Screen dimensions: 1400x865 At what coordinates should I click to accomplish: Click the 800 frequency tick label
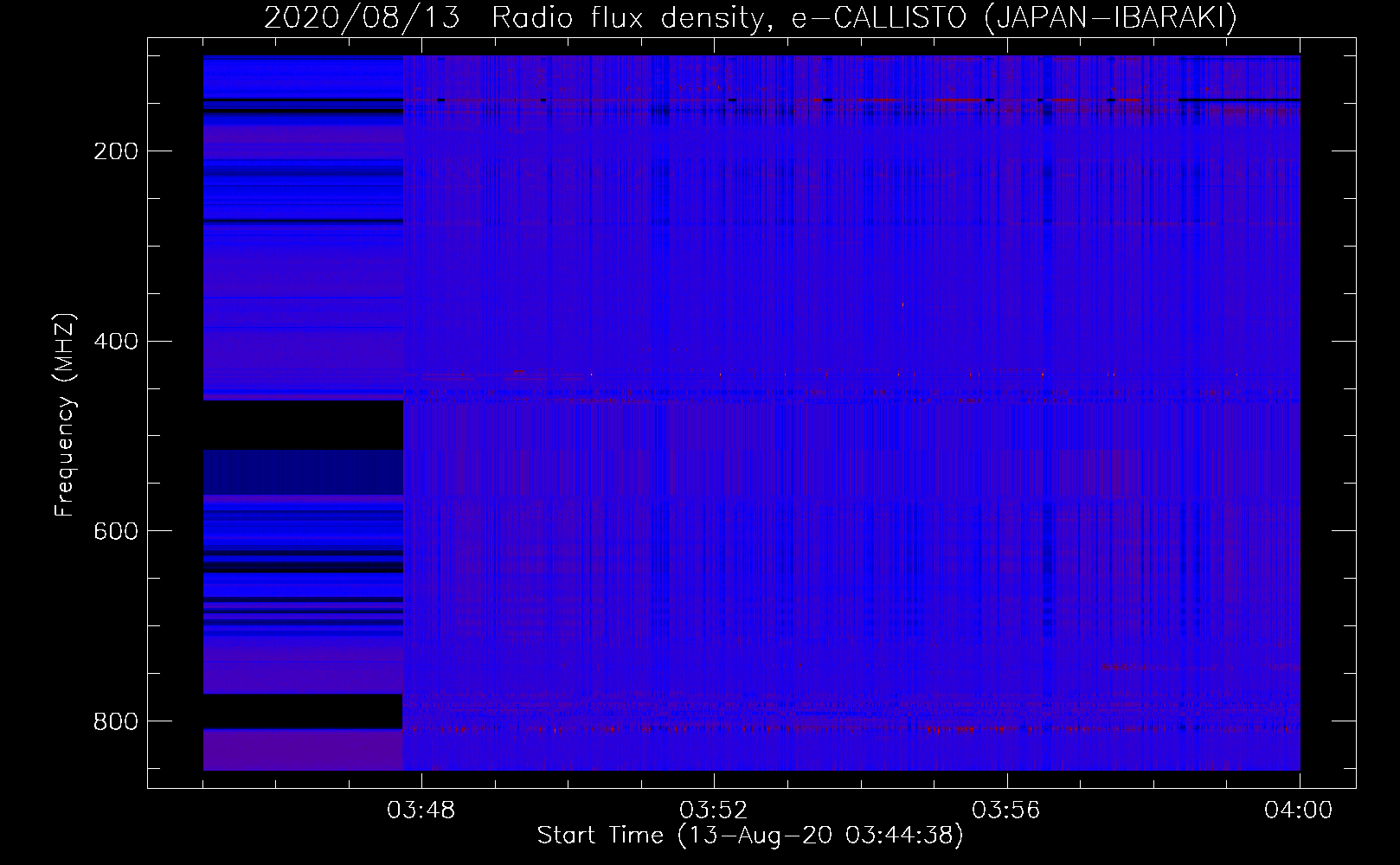tap(116, 721)
